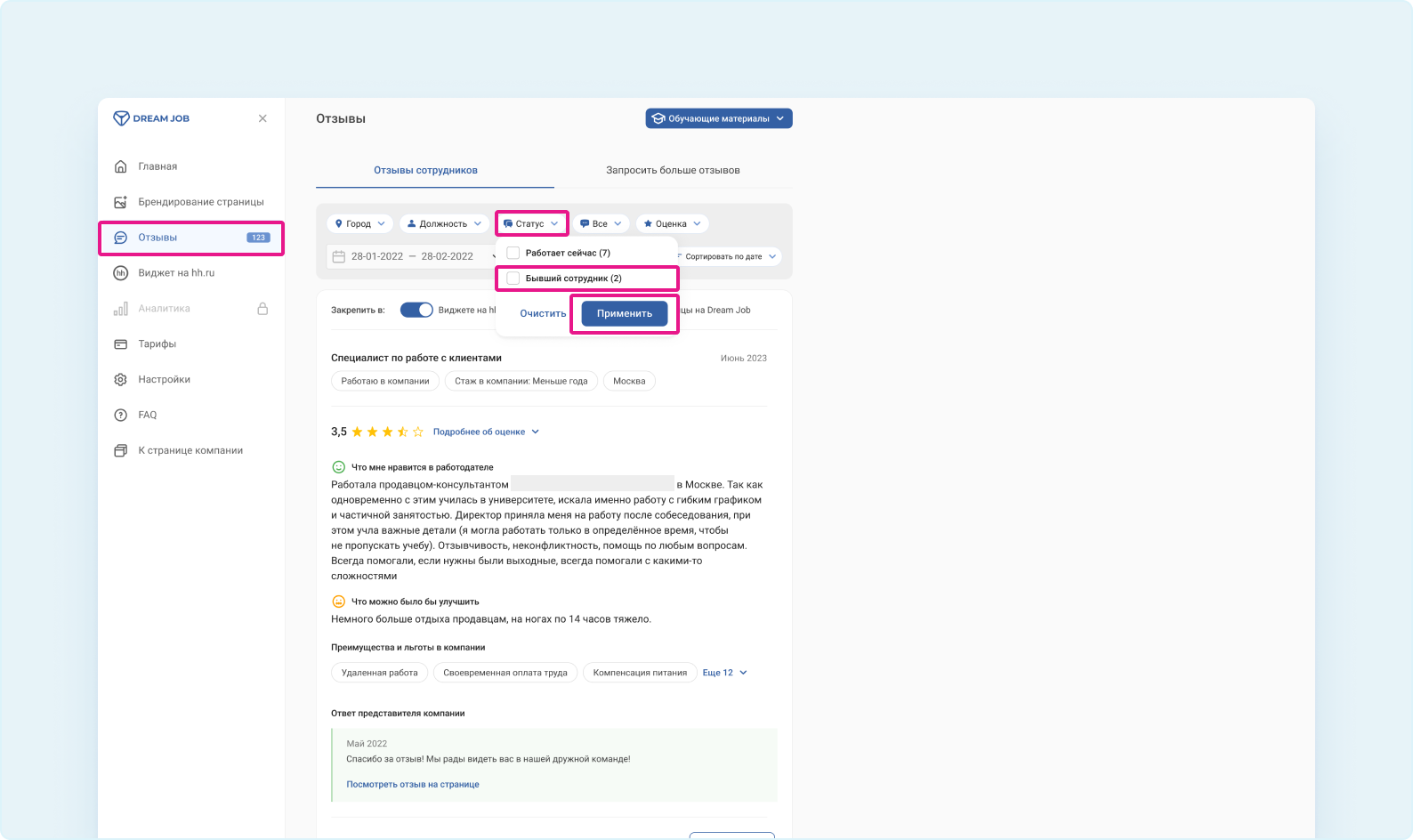The width and height of the screenshot is (1413, 840).
Task: Click the Удаленная работа benefit tag
Action: tap(379, 673)
